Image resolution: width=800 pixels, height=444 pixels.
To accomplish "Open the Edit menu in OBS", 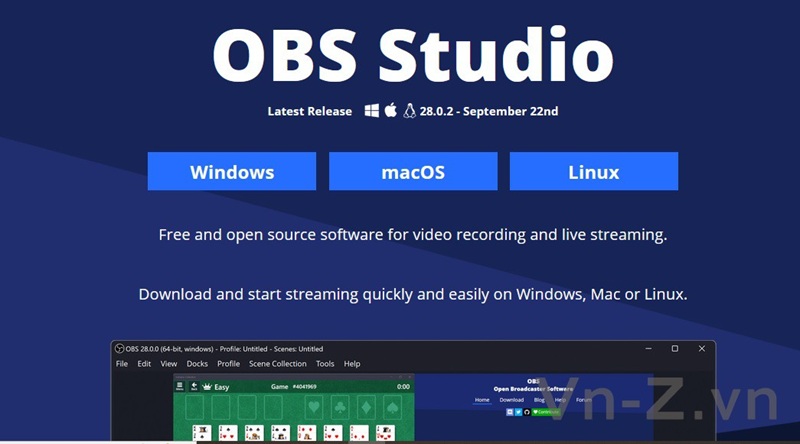I will (x=145, y=364).
